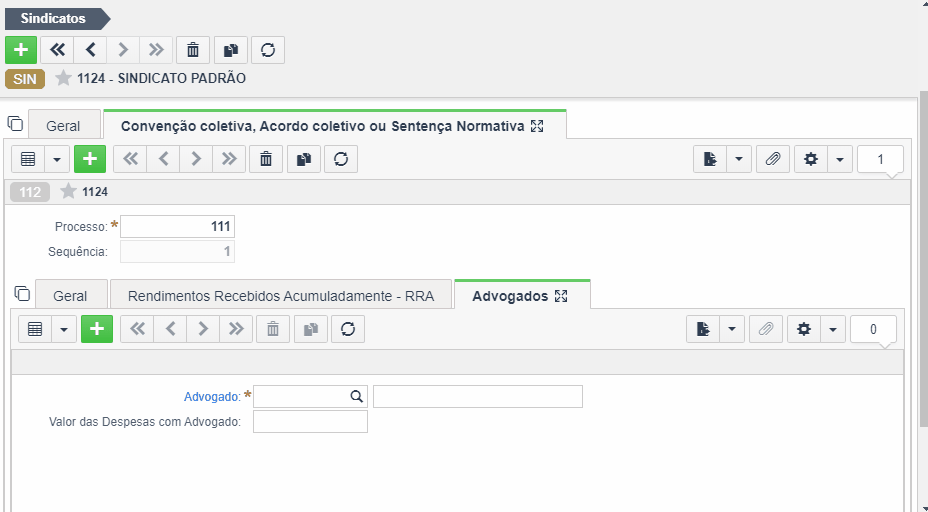
Task: Add new Sindicatos record with green plus
Action: [21, 50]
